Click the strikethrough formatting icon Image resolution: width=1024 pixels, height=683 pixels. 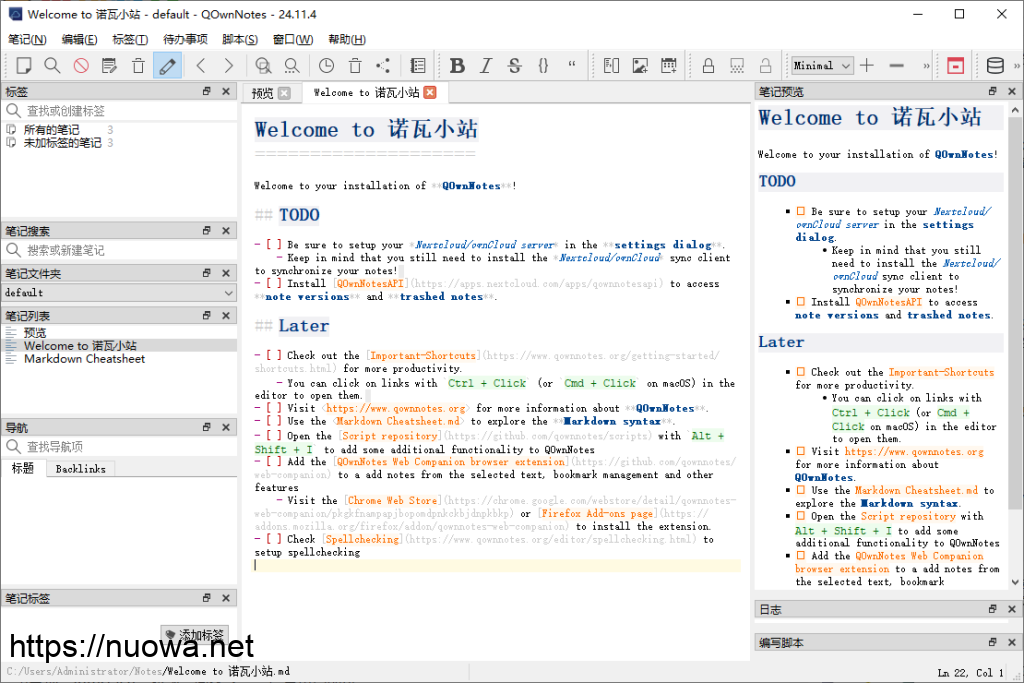(514, 66)
